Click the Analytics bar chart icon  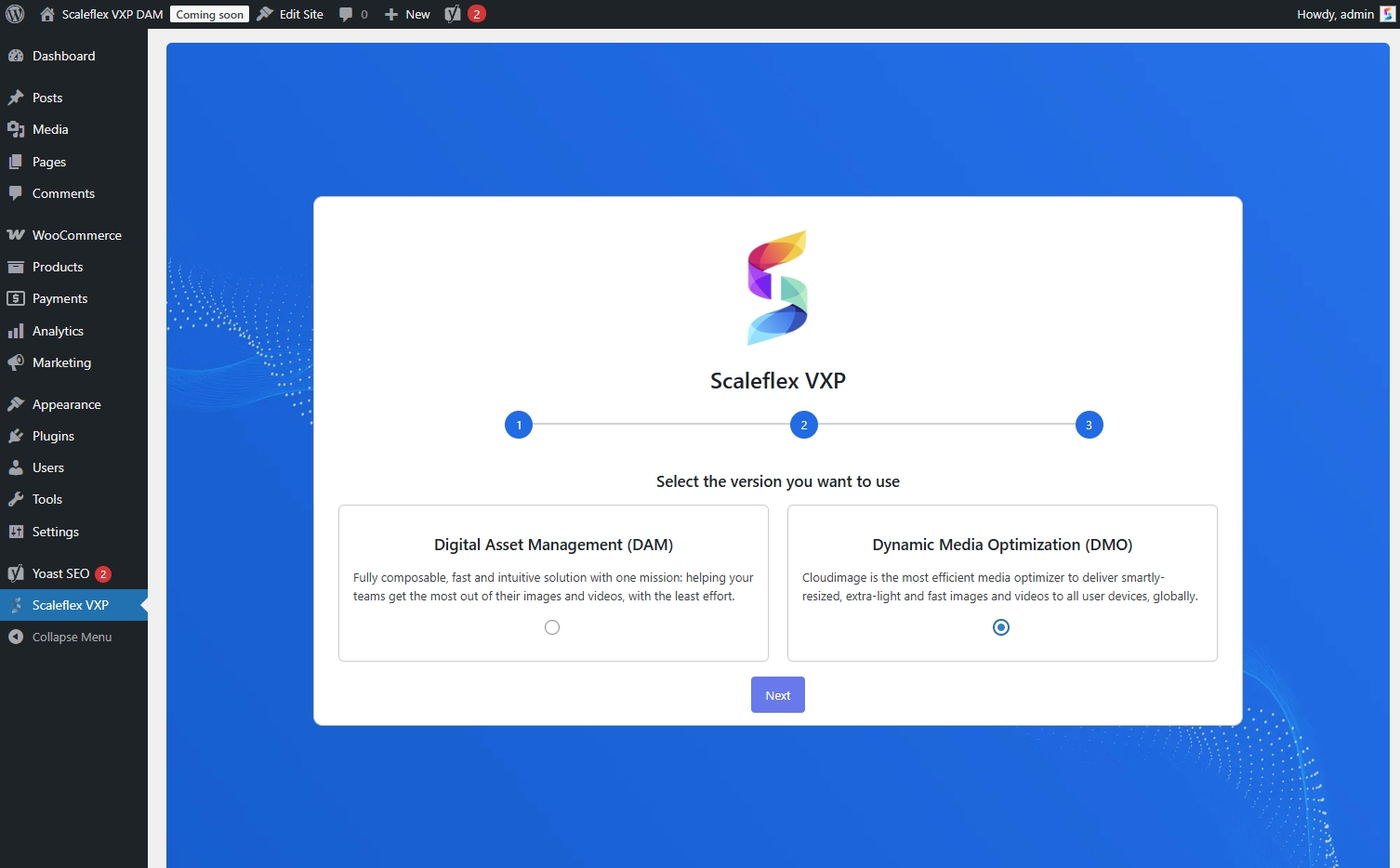16,331
